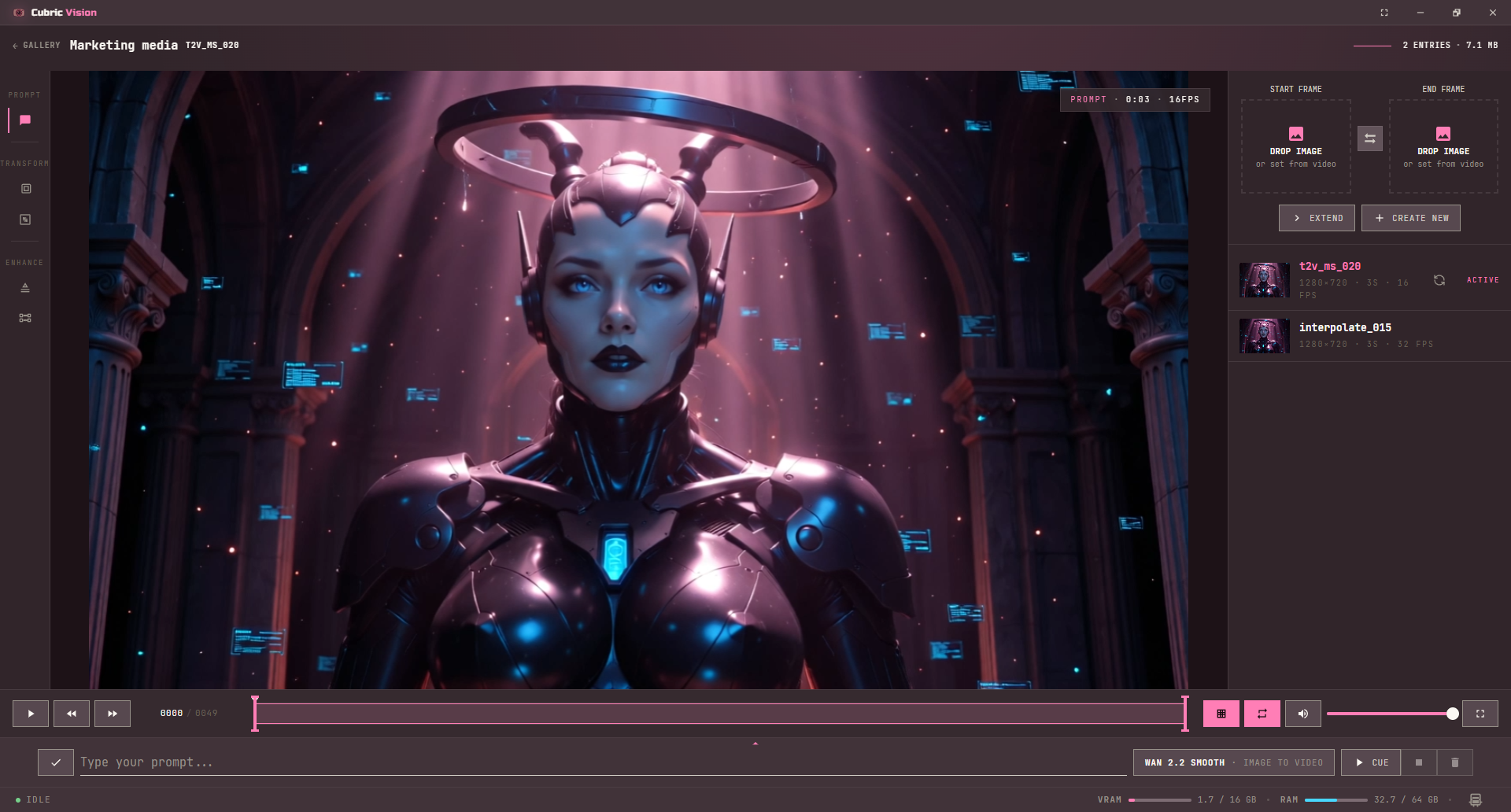
Task: Click the Cubric Vision app logo
Action: tap(19, 13)
